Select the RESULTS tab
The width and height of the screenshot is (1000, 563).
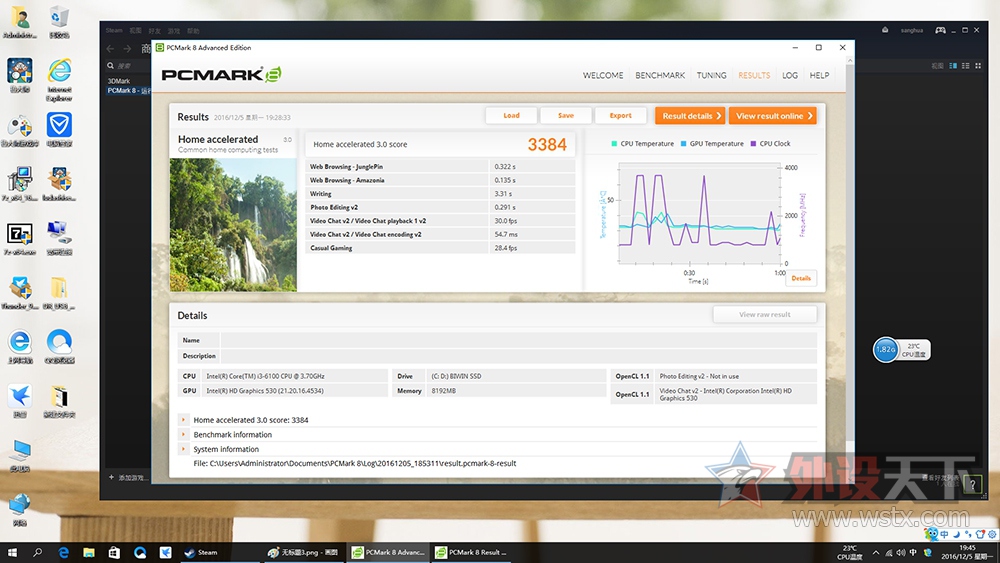(754, 75)
